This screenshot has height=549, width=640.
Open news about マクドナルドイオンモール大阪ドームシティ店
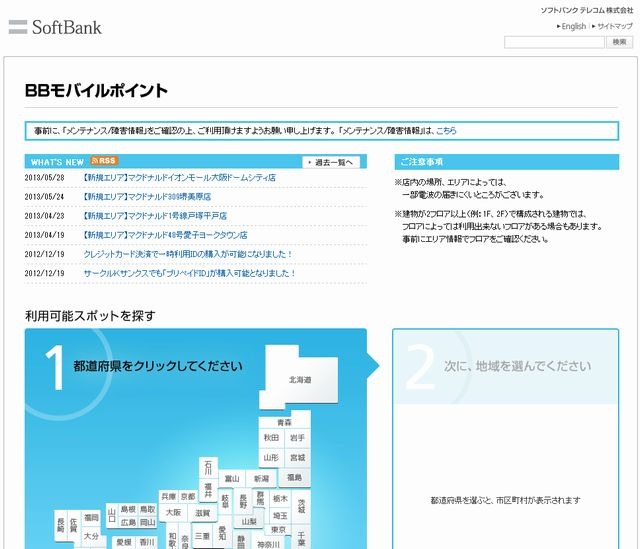pyautogui.click(x=179, y=178)
